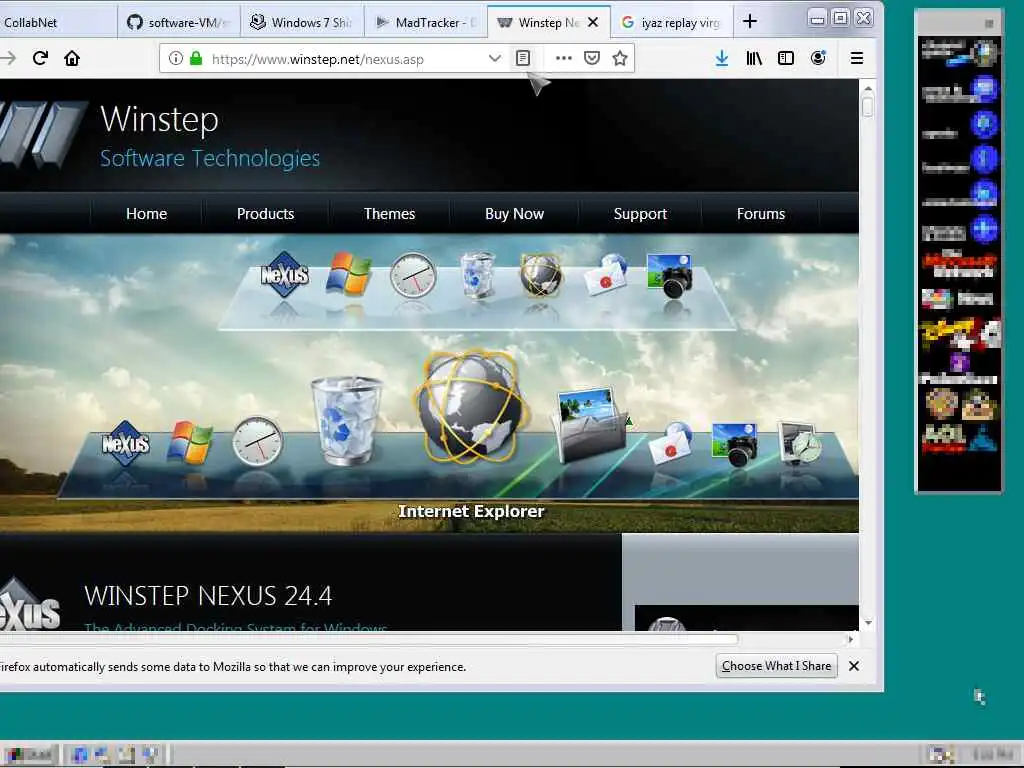The width and height of the screenshot is (1024, 768).
Task: Click the Winstep Software Technologies title
Action: pyautogui.click(x=210, y=136)
